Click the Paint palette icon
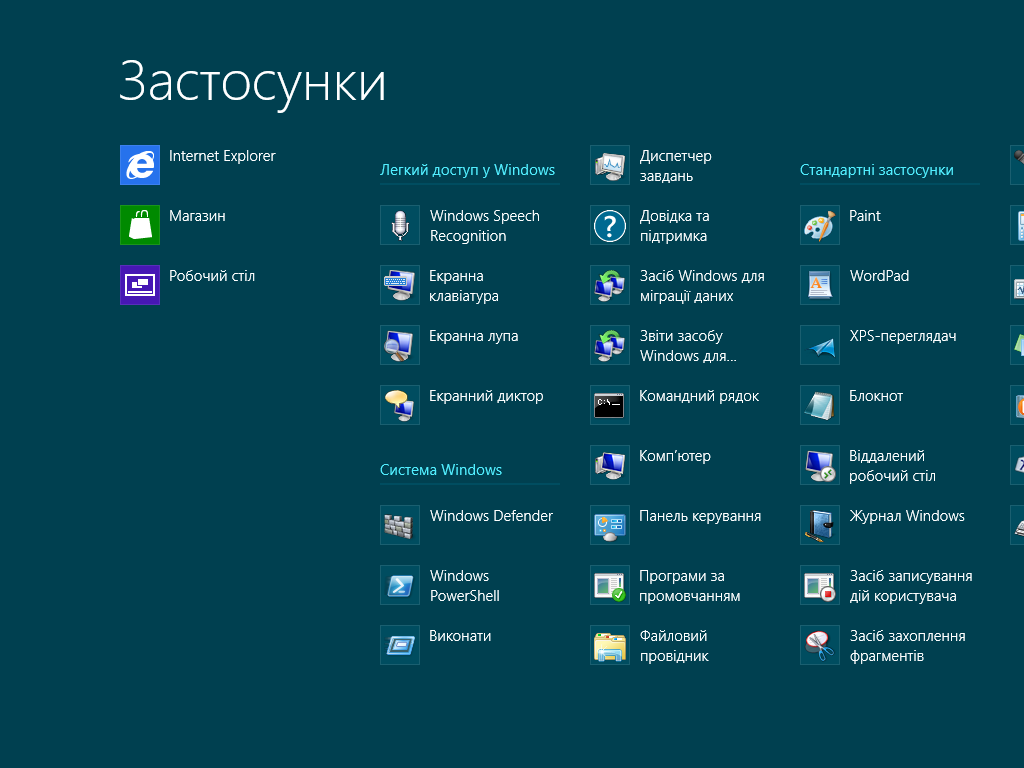 coord(820,225)
